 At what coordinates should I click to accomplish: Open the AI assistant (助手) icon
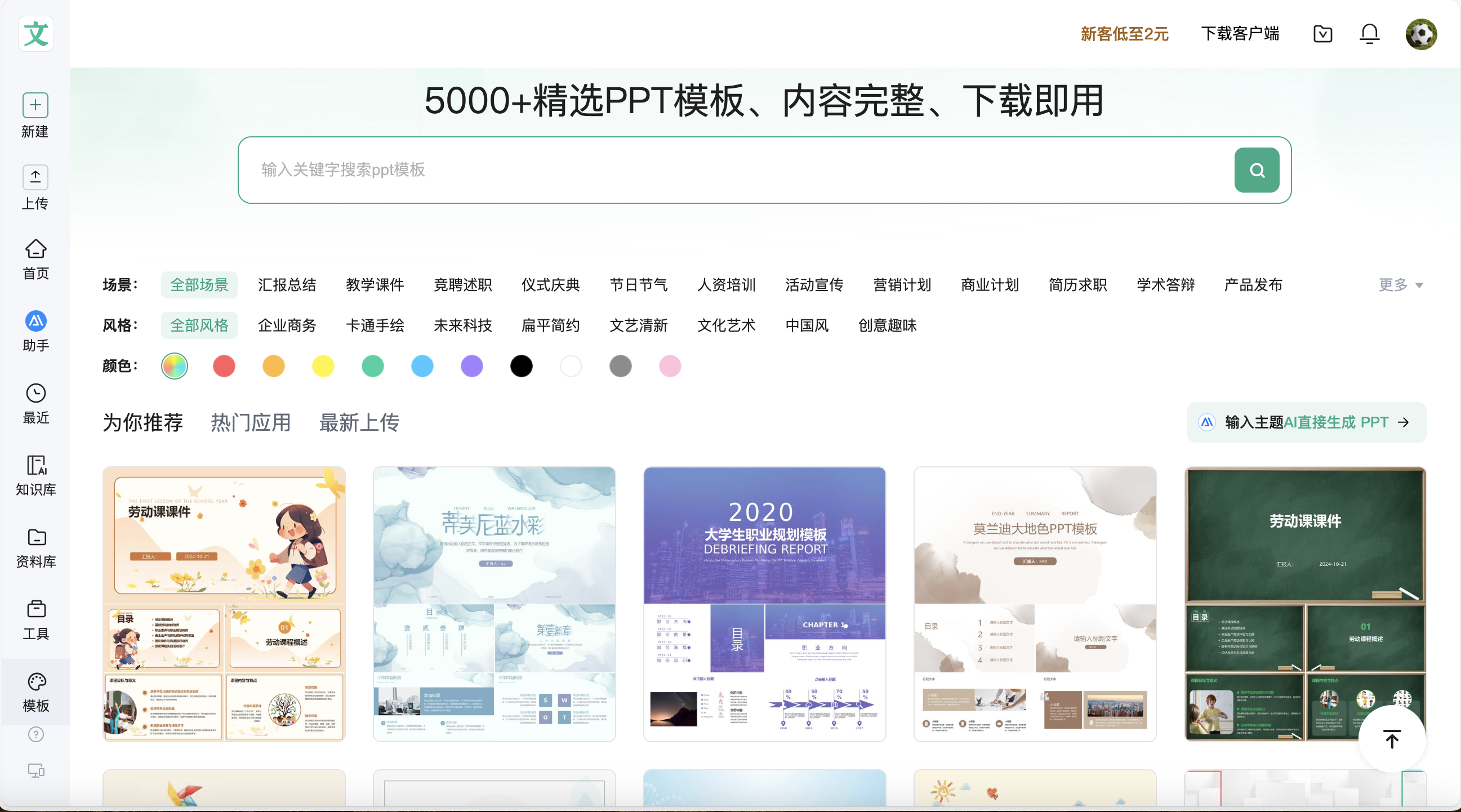tap(35, 322)
